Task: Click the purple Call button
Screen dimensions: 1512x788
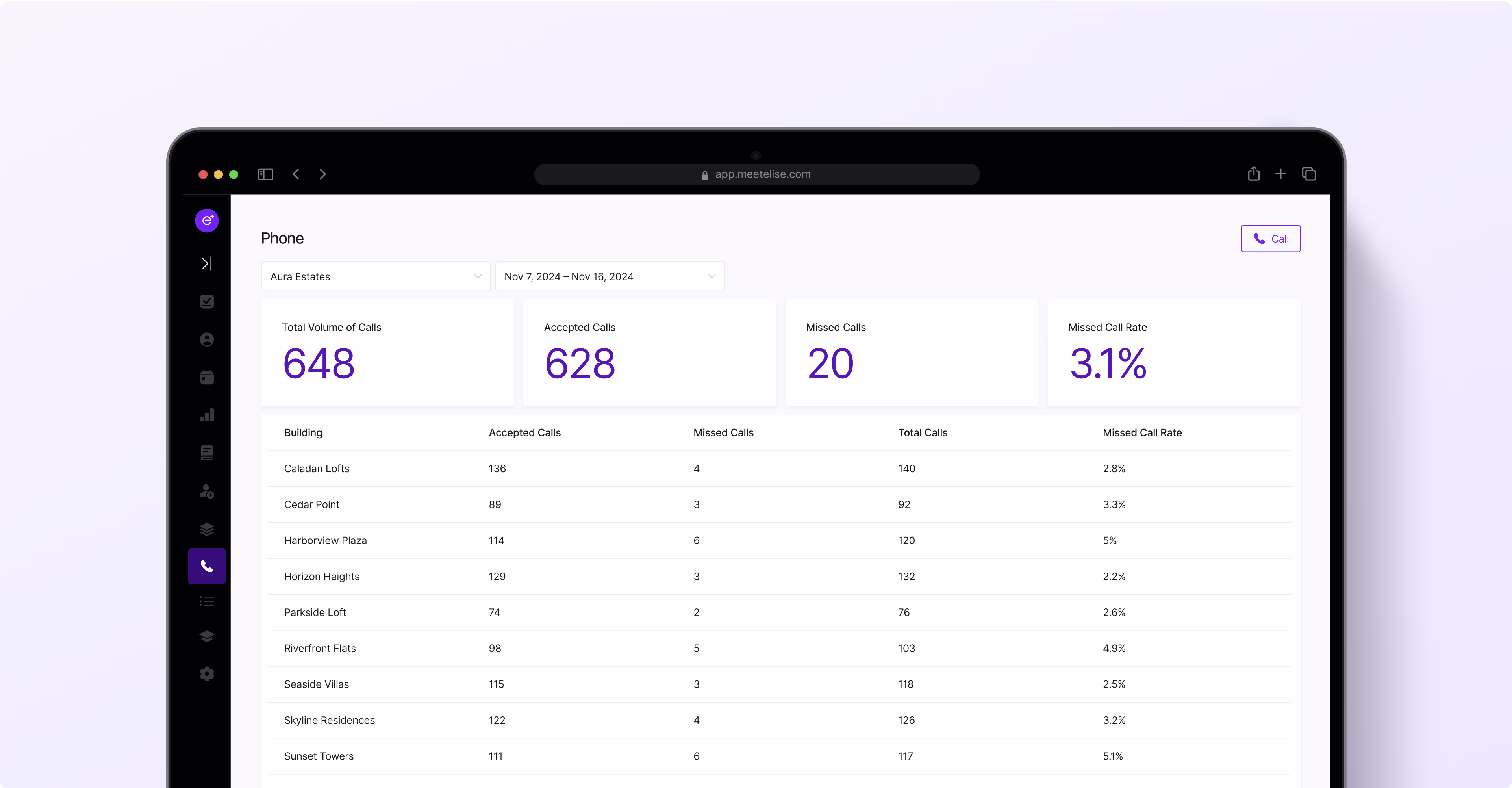Action: [1270, 239]
